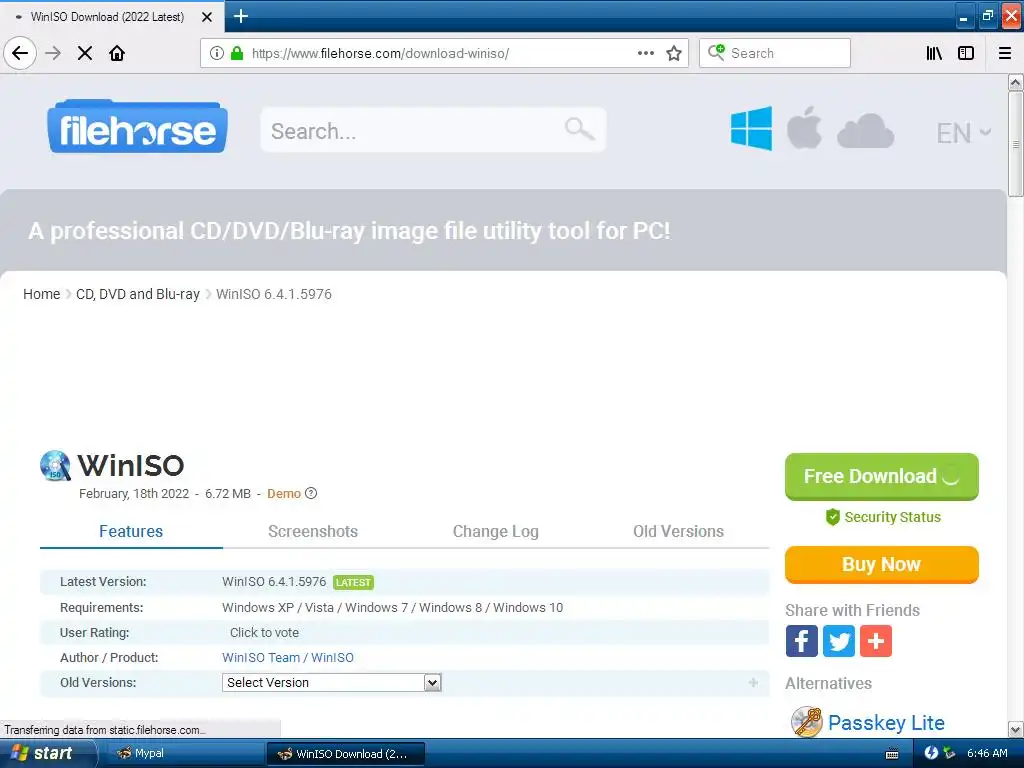Click the forward navigation arrow
The width and height of the screenshot is (1024, 768).
[54, 53]
